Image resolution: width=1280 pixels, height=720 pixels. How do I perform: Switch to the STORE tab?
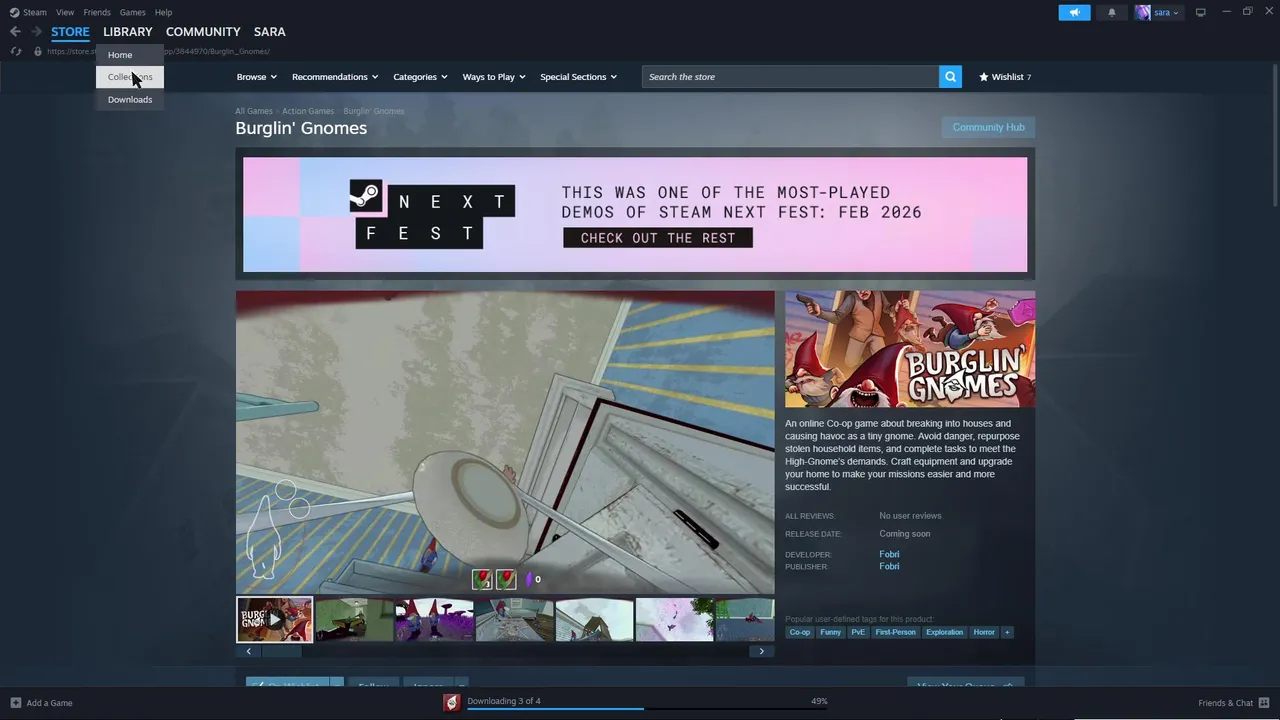[70, 32]
